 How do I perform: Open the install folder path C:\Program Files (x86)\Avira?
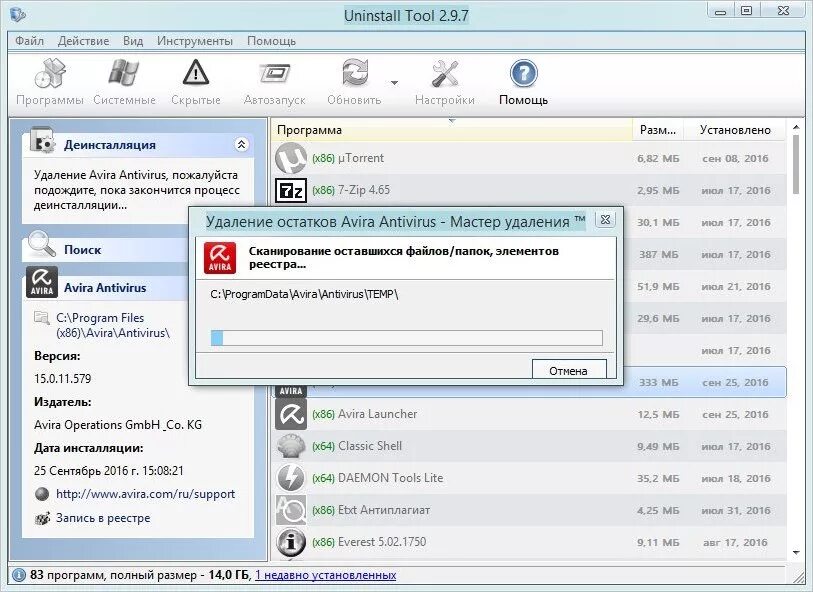pos(113,325)
